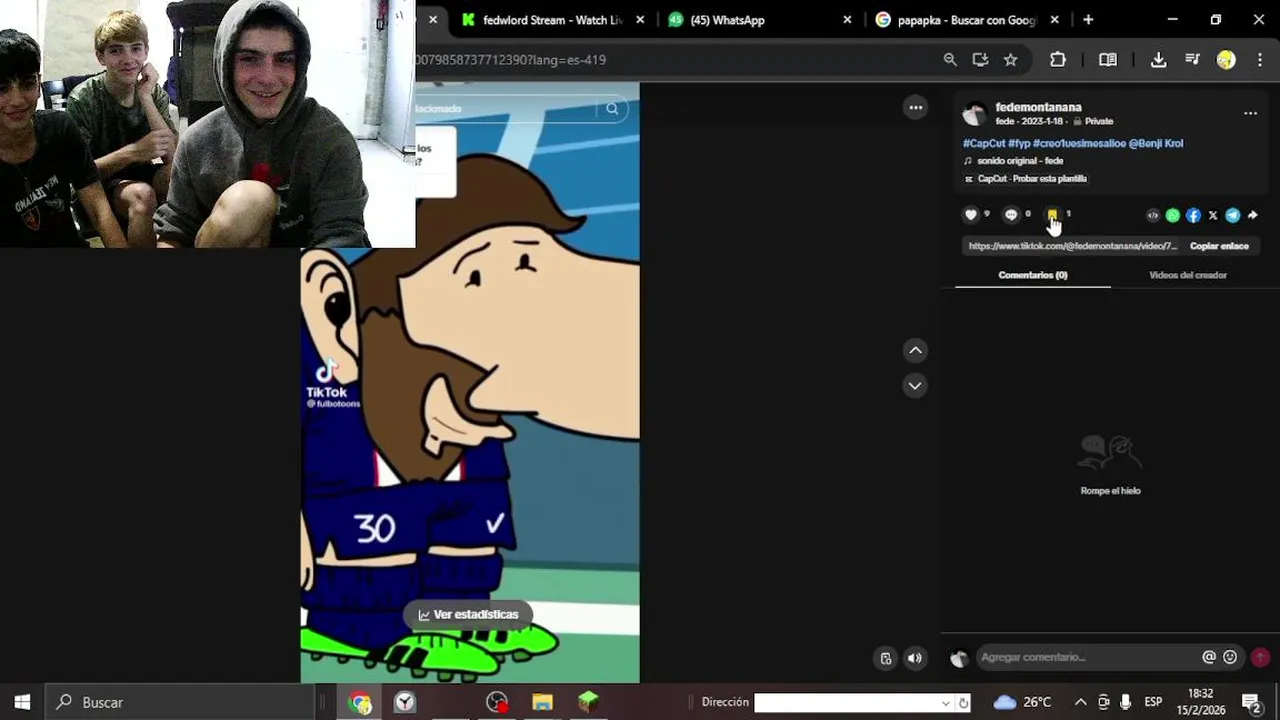1280x720 pixels.
Task: Click the 'Copiar enlace' button
Action: pyautogui.click(x=1219, y=246)
